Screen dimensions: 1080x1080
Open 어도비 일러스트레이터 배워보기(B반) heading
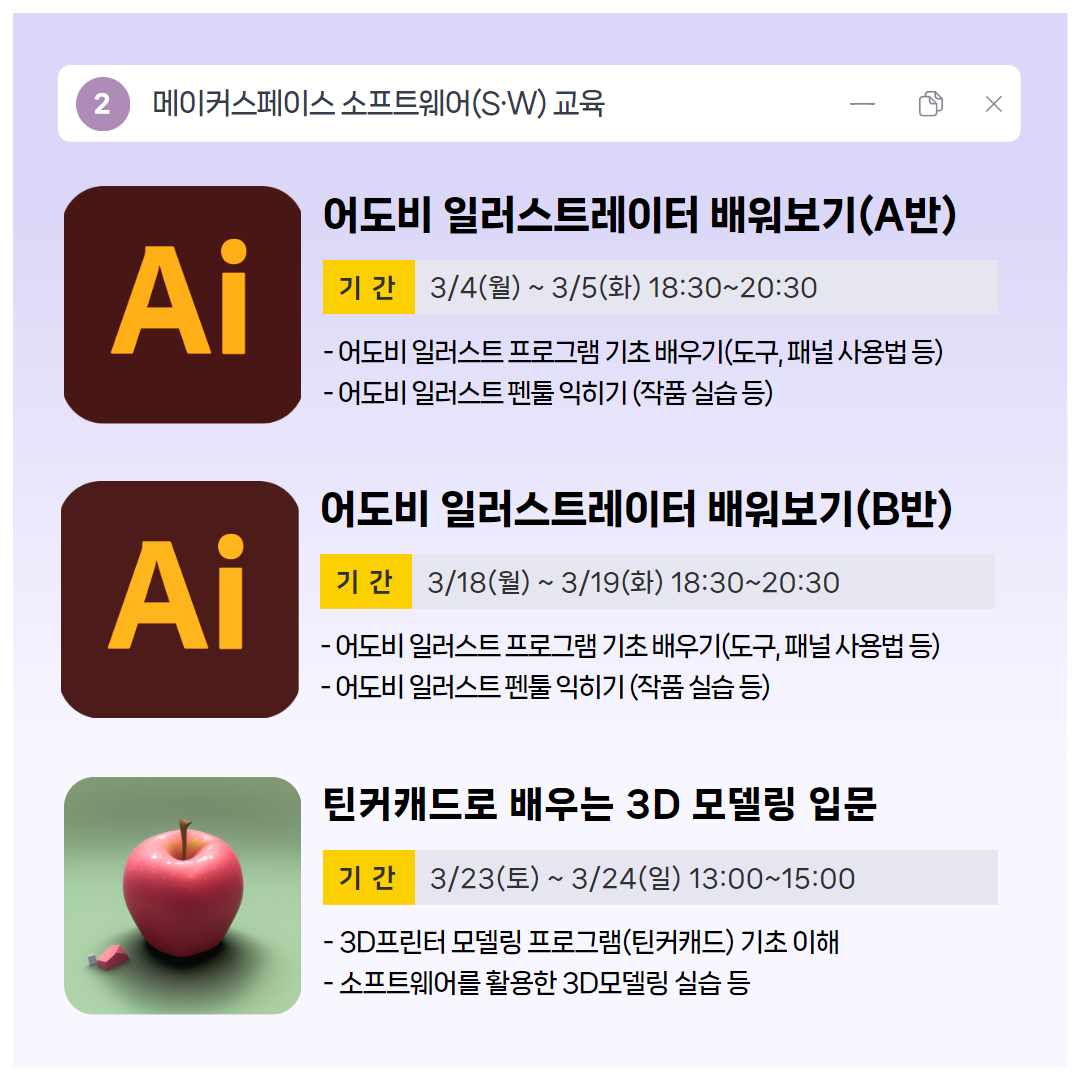[637, 510]
